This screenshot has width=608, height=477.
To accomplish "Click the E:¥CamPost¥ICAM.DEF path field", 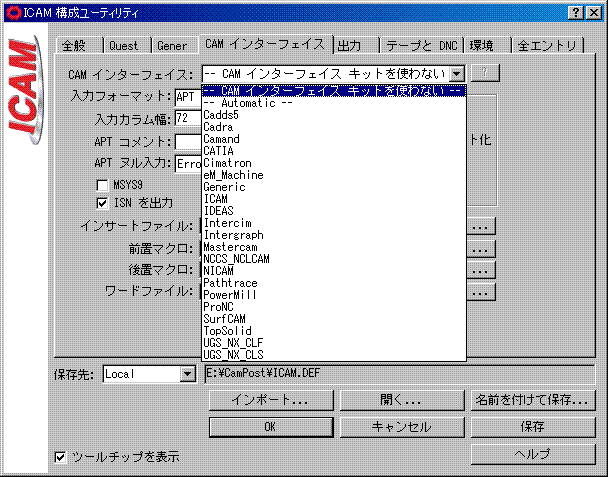I will click(400, 374).
